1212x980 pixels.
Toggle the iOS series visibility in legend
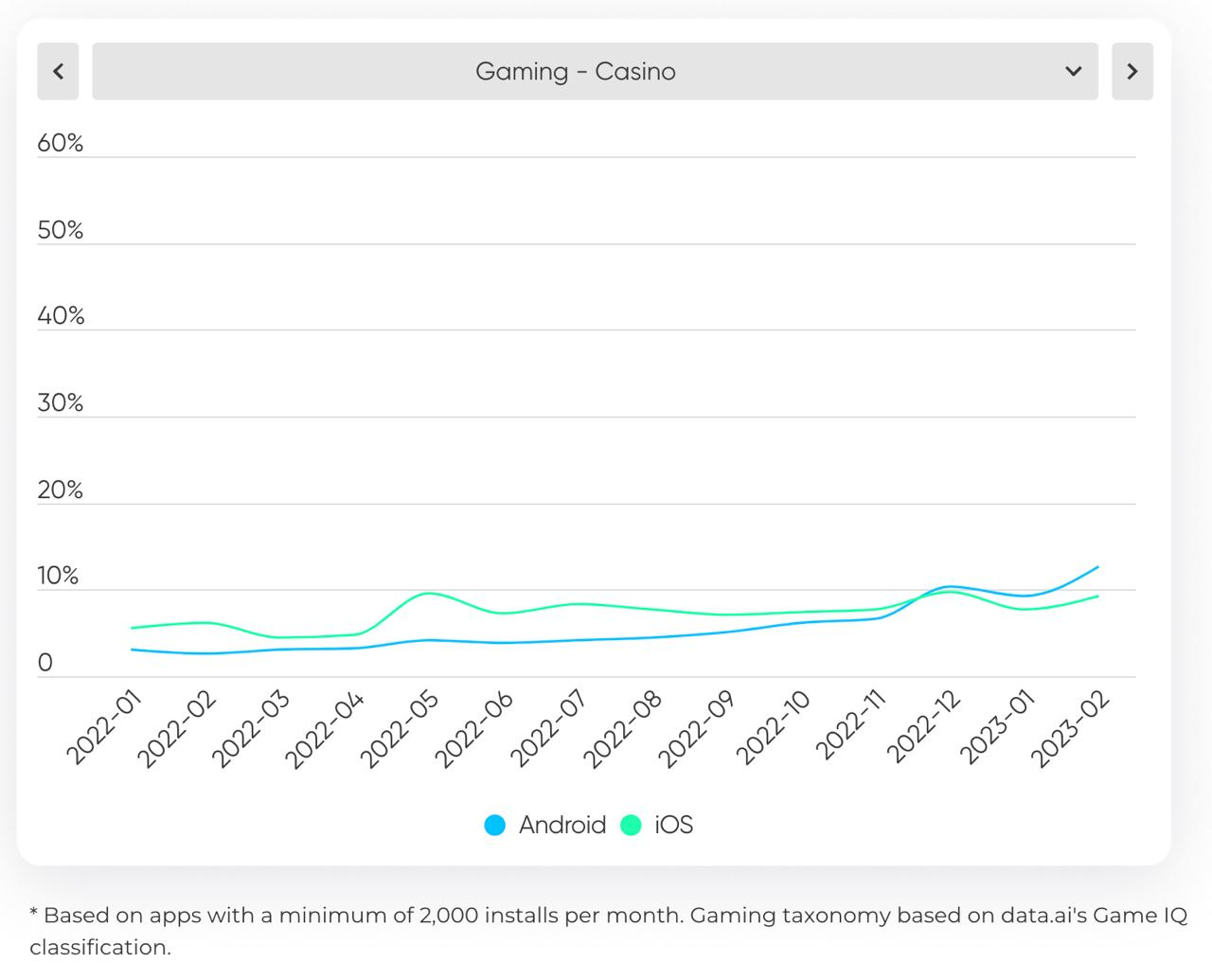click(663, 825)
